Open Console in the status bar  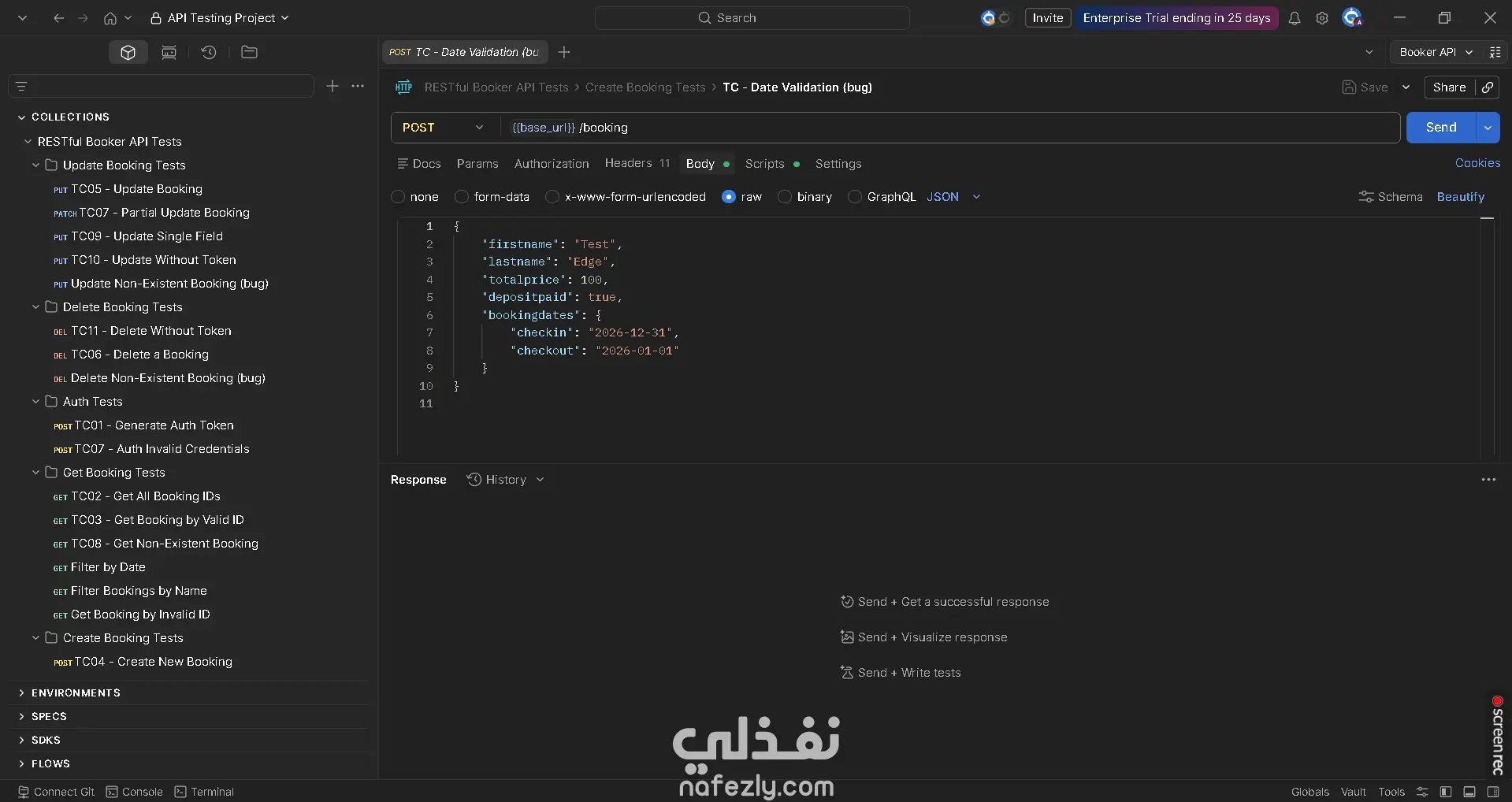(135, 792)
